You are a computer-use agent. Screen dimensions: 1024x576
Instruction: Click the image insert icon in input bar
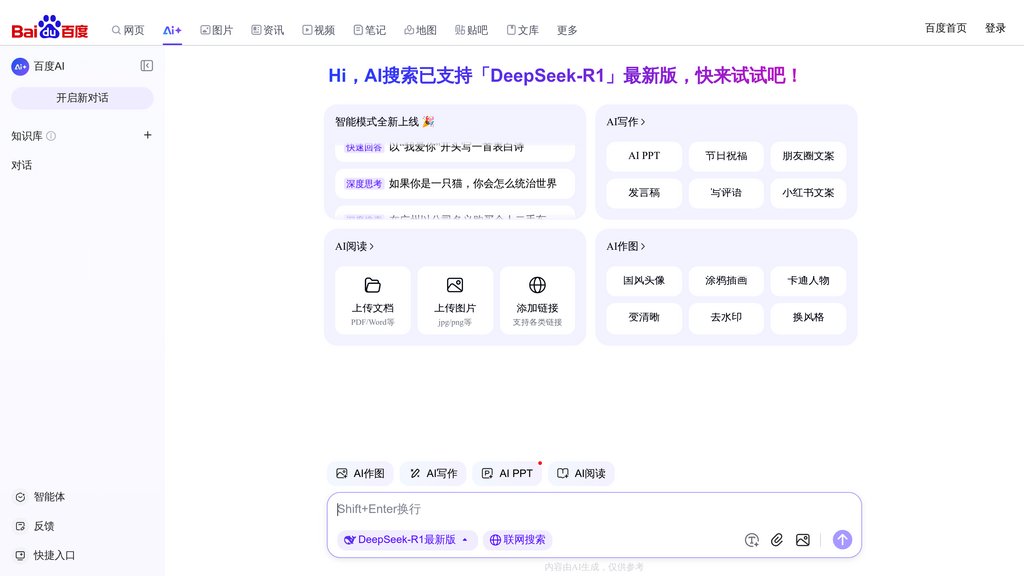coord(802,539)
